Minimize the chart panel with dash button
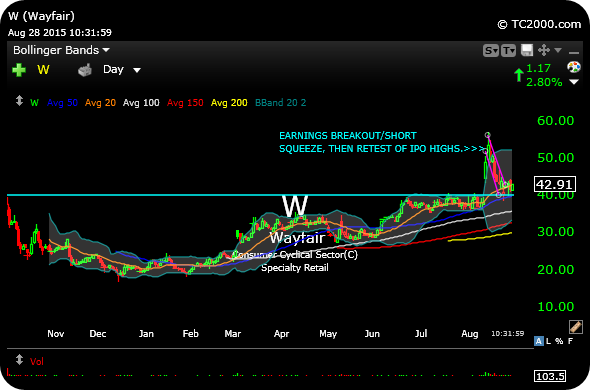590x390 pixels. tap(574, 52)
